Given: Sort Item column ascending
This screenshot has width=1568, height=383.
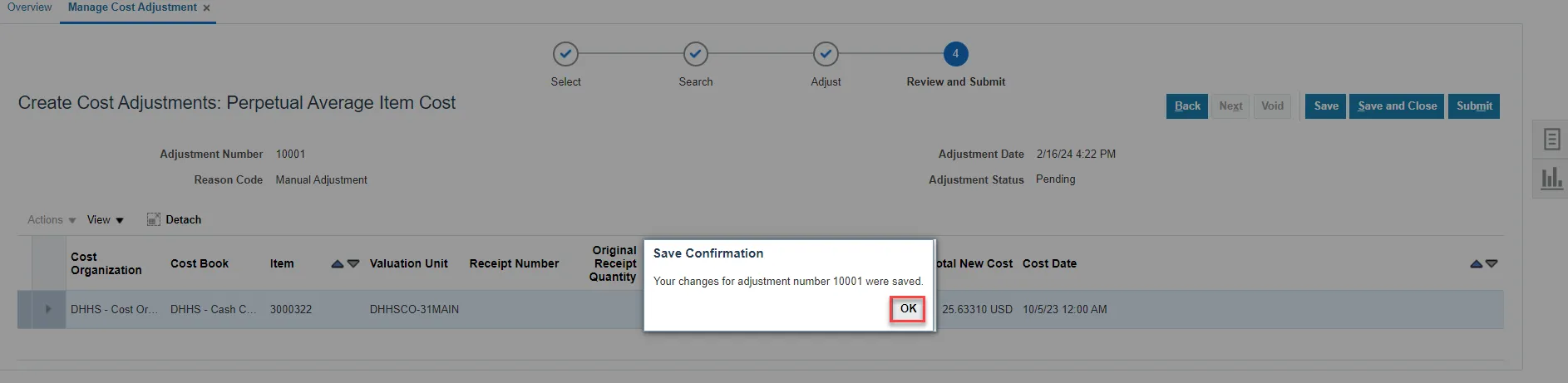Looking at the screenshot, I should (338, 264).
